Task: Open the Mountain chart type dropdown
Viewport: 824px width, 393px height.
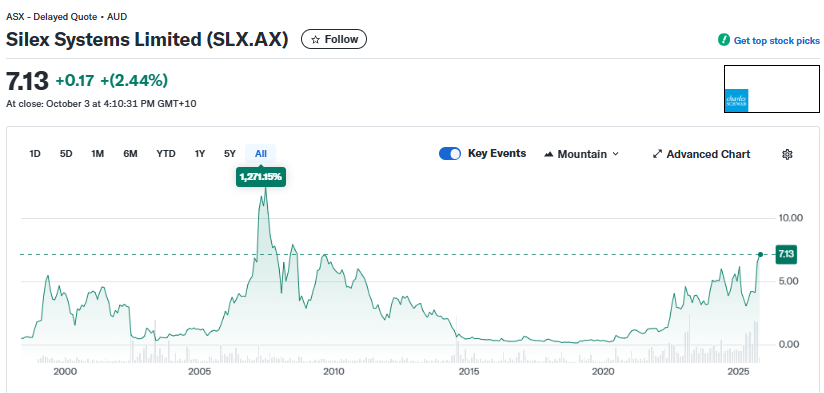Action: click(582, 154)
